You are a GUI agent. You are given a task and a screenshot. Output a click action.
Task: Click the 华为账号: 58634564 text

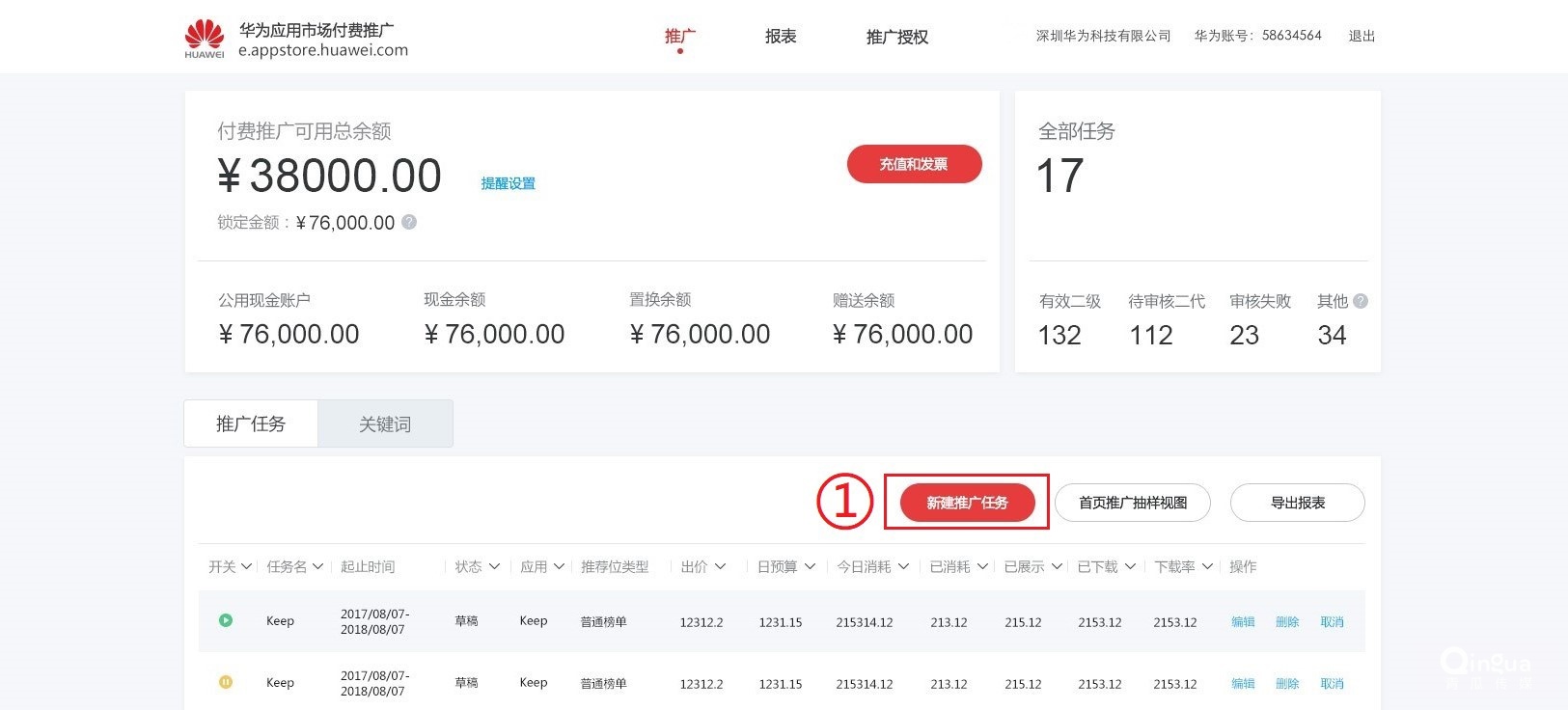click(x=1258, y=36)
